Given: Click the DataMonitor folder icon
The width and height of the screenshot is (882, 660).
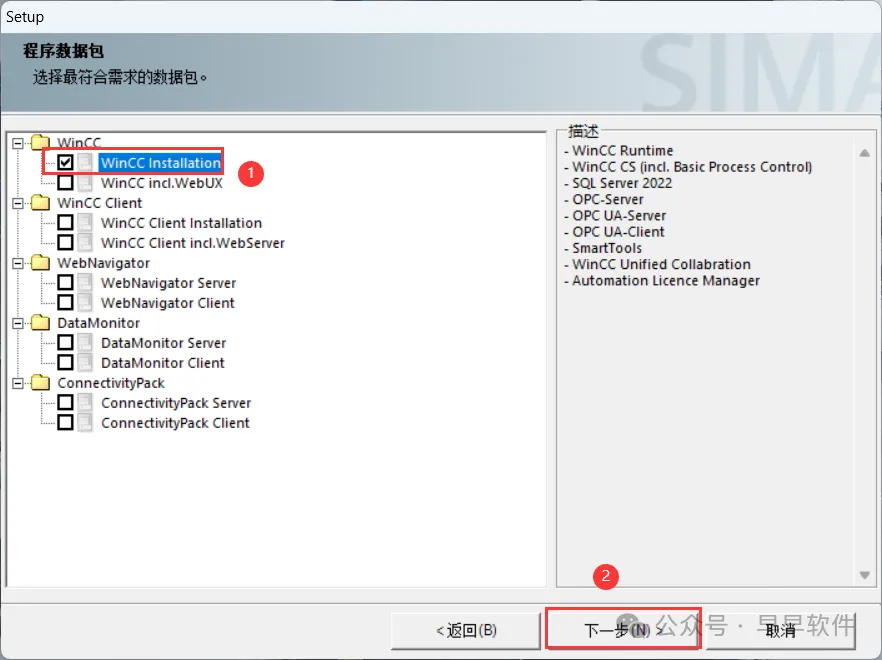Looking at the screenshot, I should point(40,322).
